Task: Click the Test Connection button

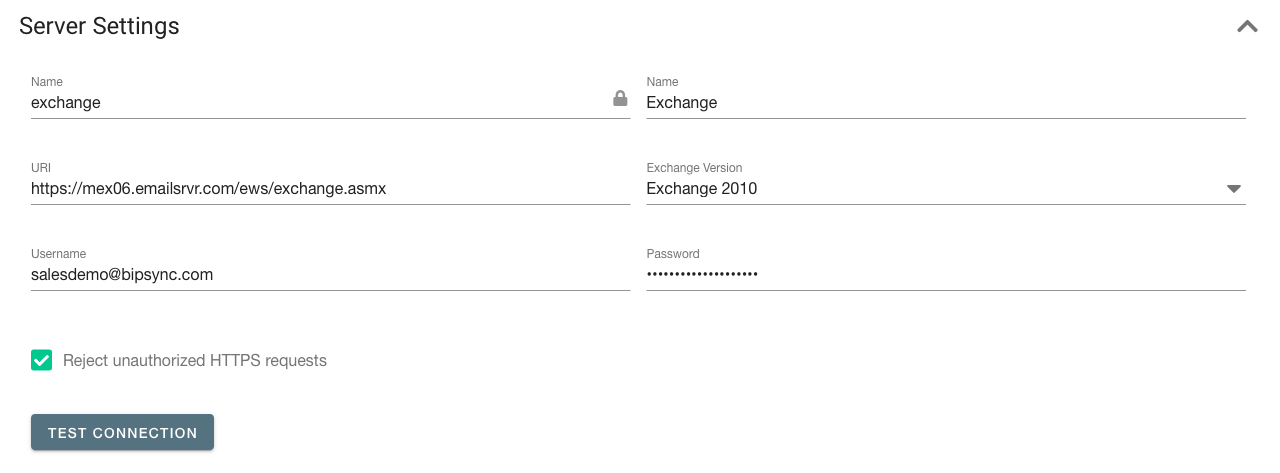Action: [x=122, y=433]
